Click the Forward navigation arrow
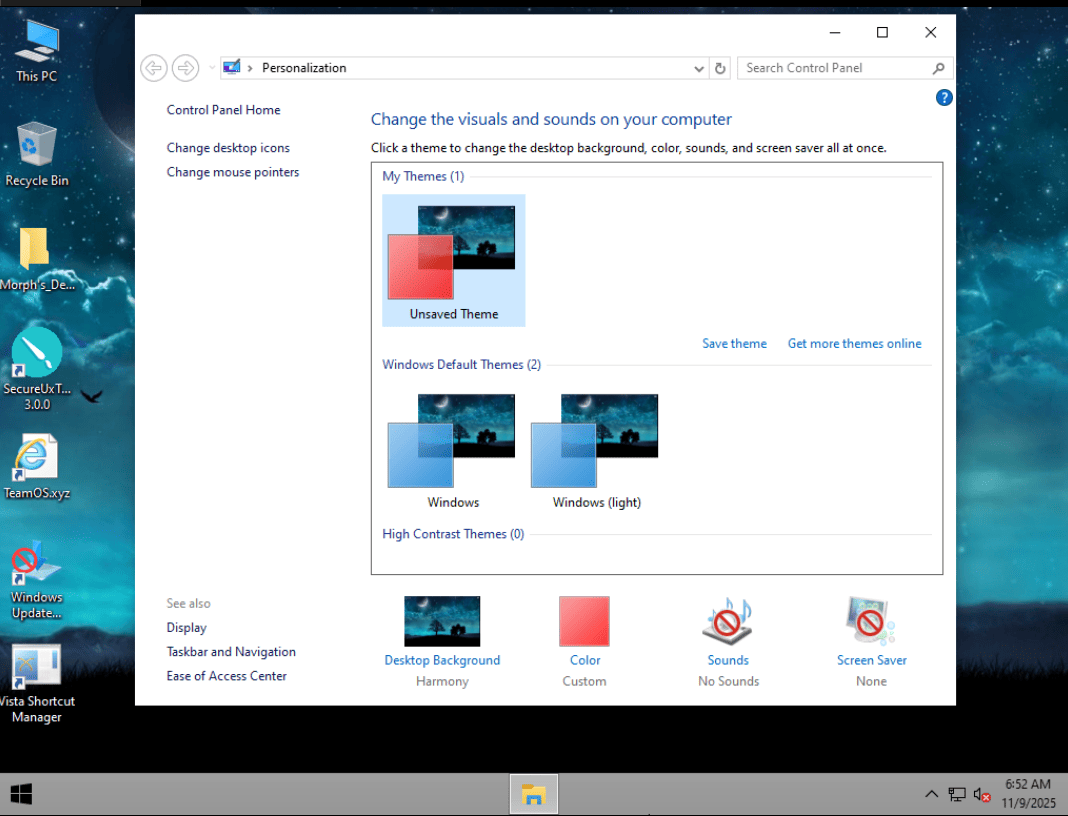This screenshot has width=1068, height=816. tap(185, 68)
